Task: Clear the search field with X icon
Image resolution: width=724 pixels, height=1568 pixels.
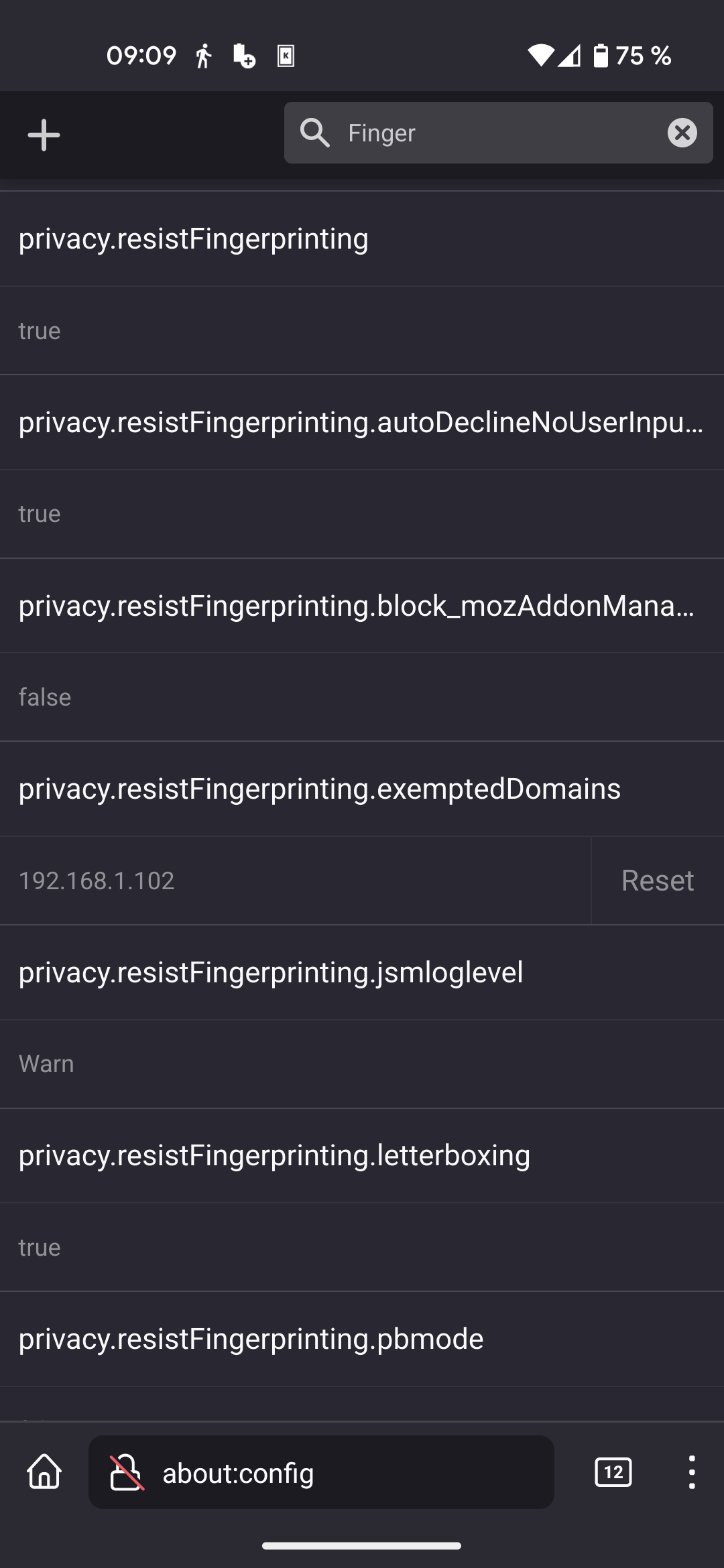Action: (682, 133)
